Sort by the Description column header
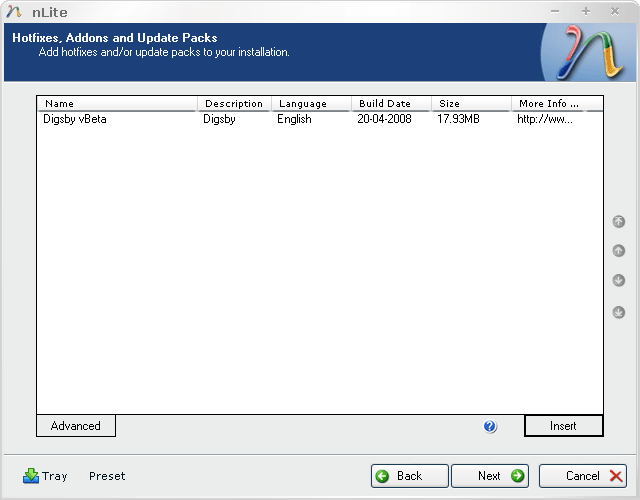The width and height of the screenshot is (640, 500). 234,104
